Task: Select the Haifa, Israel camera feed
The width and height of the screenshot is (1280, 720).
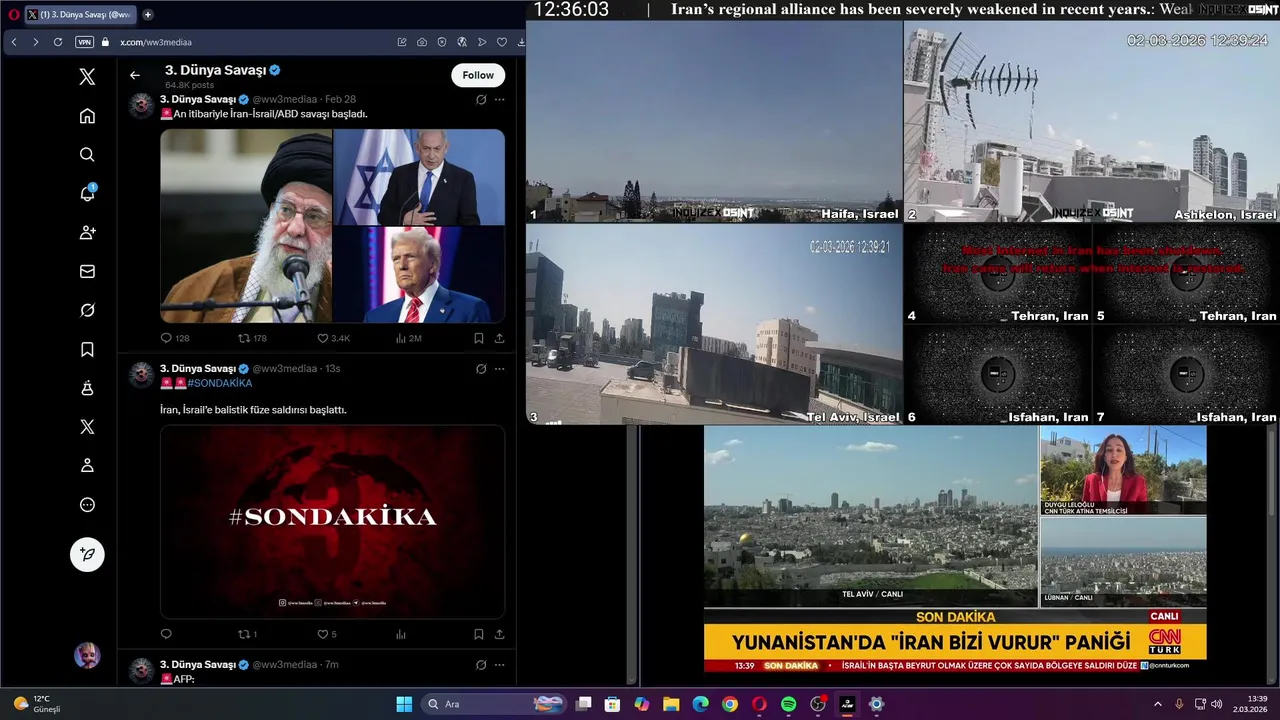Action: point(714,121)
